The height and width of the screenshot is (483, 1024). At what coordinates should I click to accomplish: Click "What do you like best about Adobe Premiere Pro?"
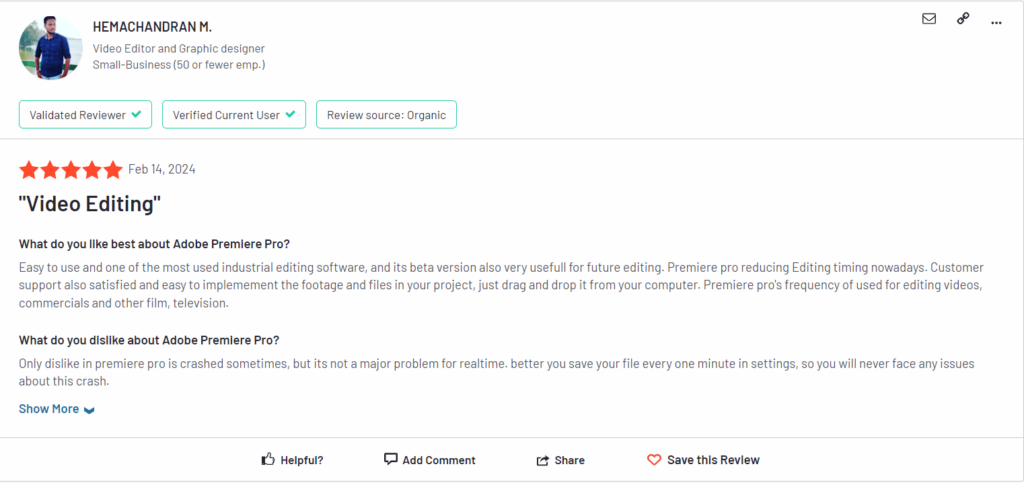(154, 244)
